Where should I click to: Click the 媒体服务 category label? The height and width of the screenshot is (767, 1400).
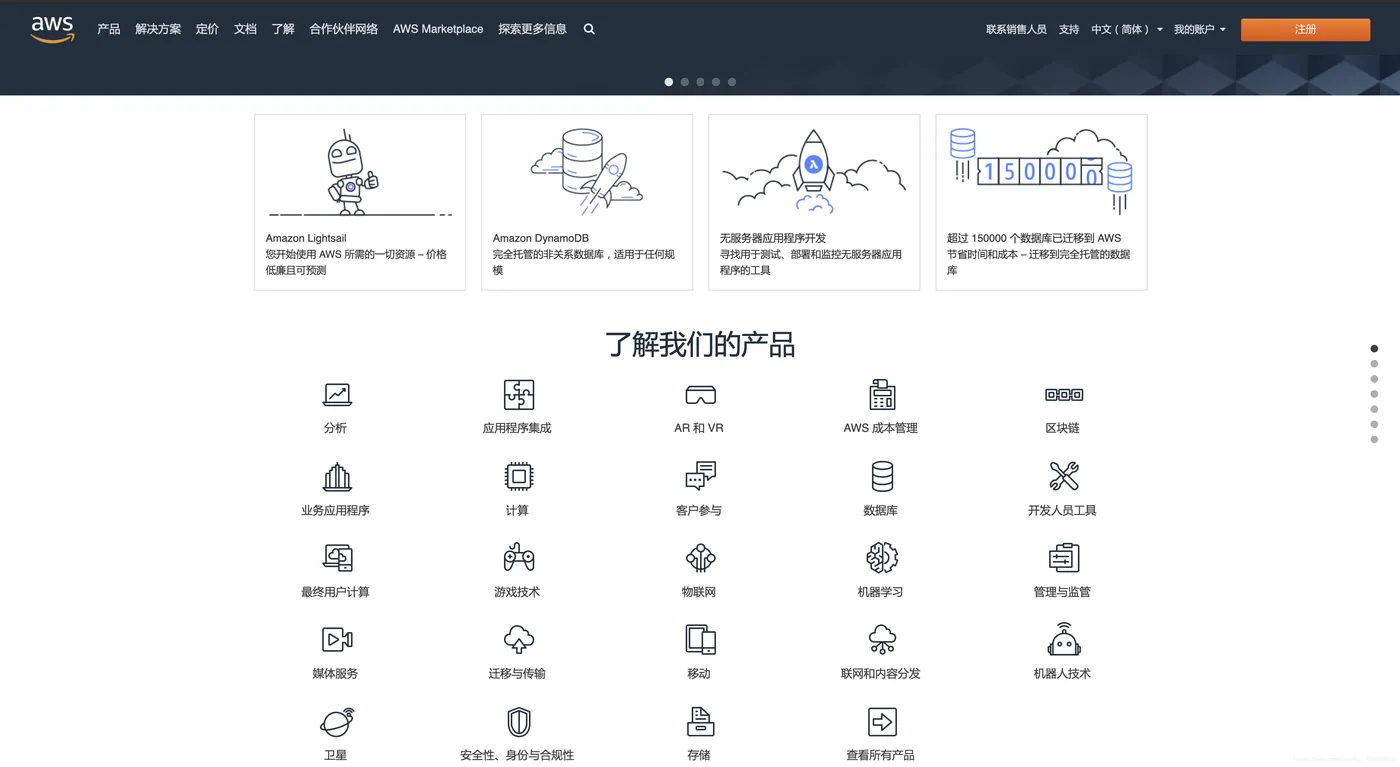[335, 674]
